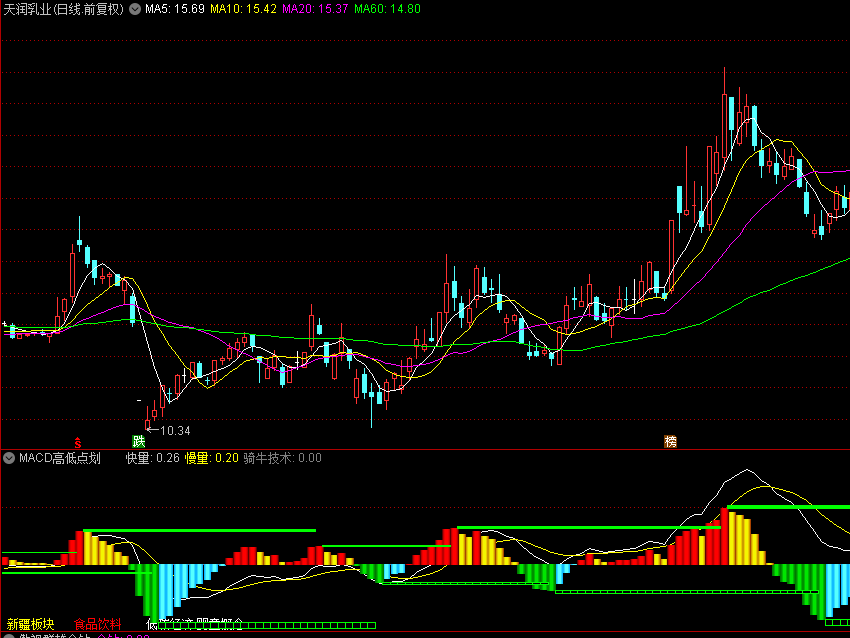This screenshot has width=850, height=638.
Task: Open the dropdown beside 天润乳业 chart title
Action: pos(135,9)
